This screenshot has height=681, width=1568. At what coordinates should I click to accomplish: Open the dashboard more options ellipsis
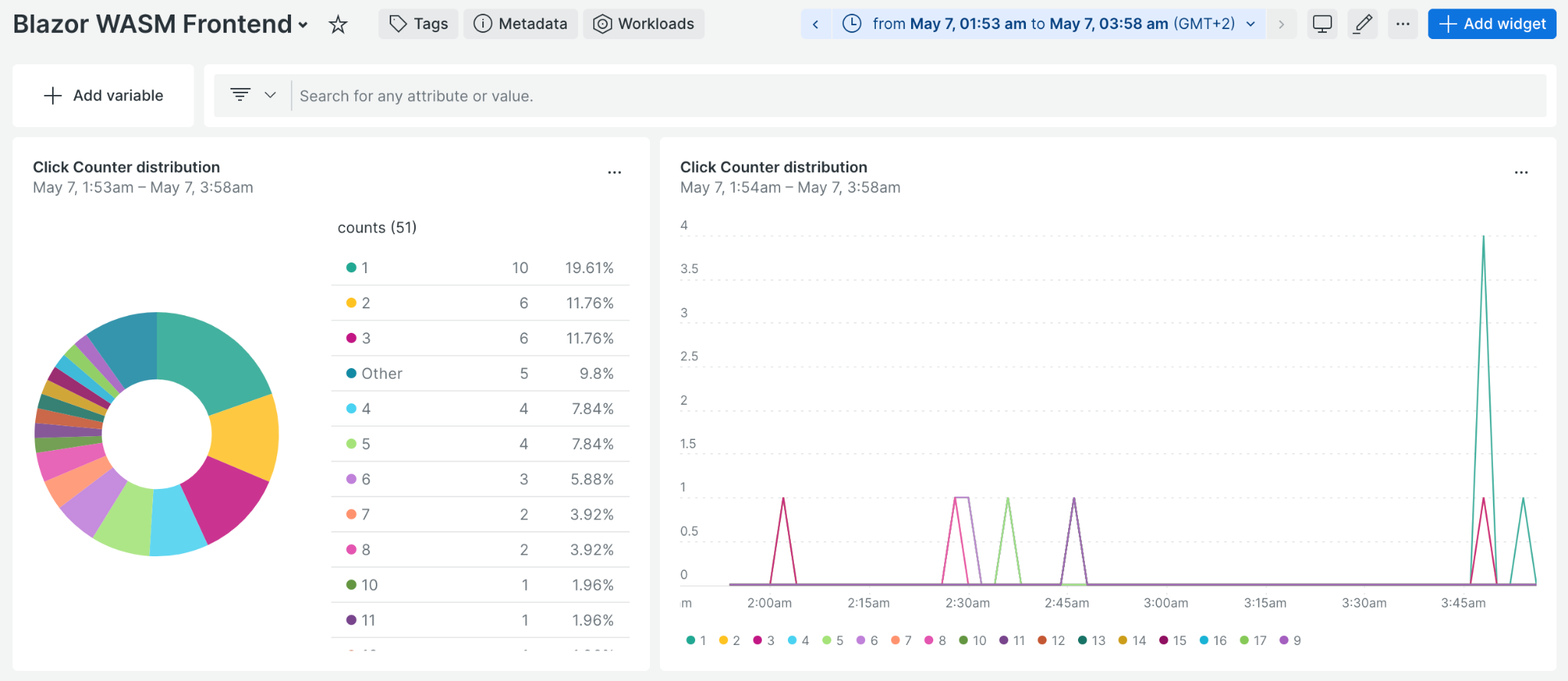1403,24
